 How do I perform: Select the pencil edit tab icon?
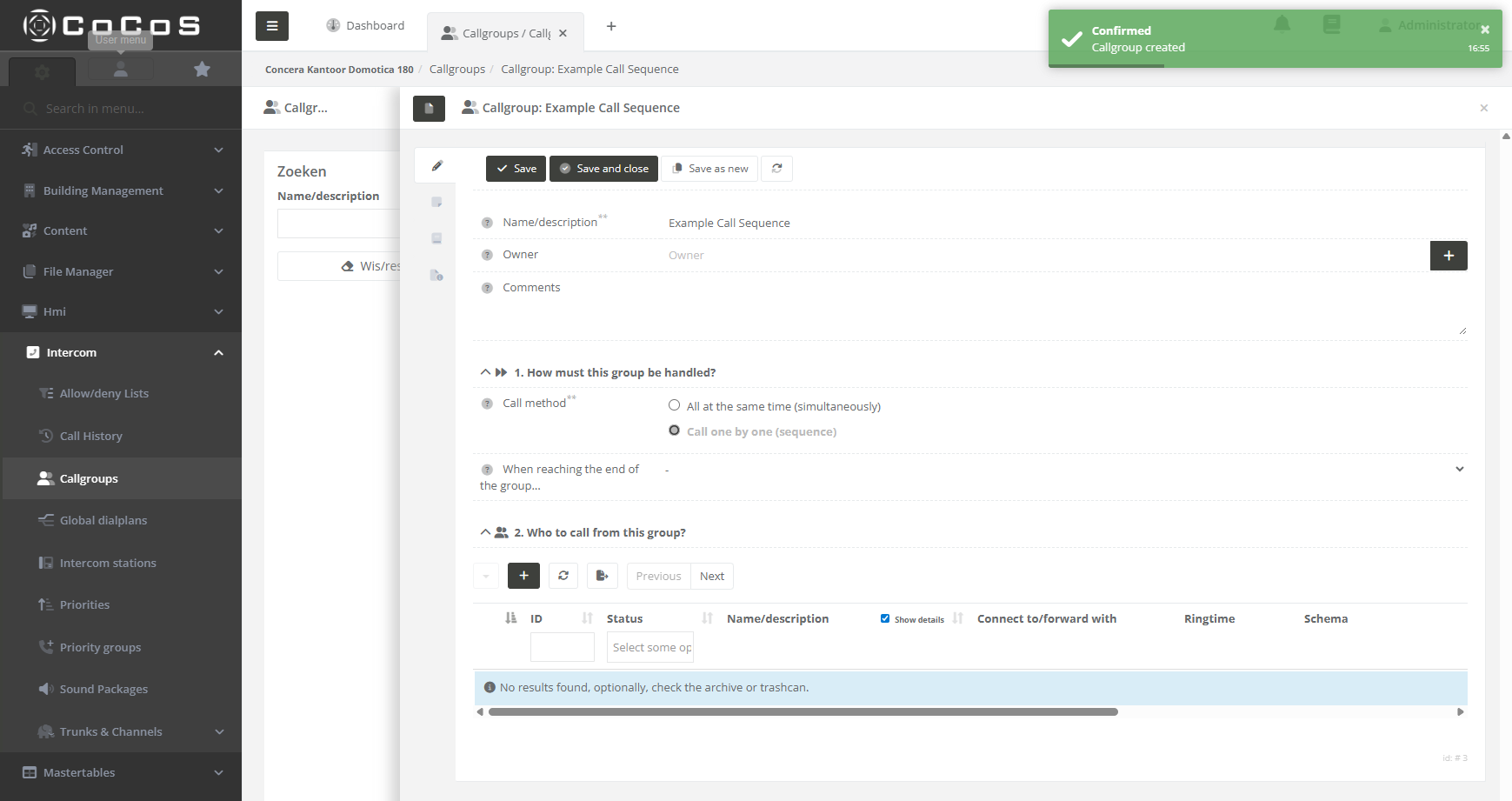[x=437, y=166]
